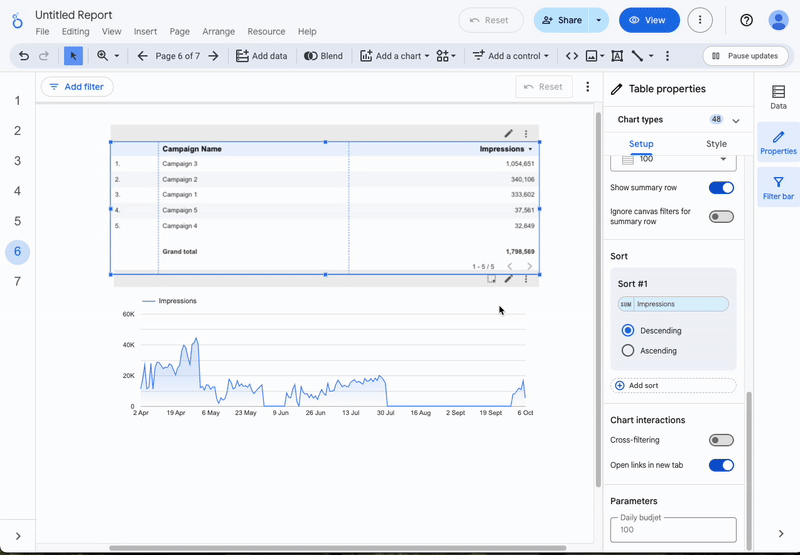
Task: Click the canvas horizontal scrollbar
Action: 338,548
